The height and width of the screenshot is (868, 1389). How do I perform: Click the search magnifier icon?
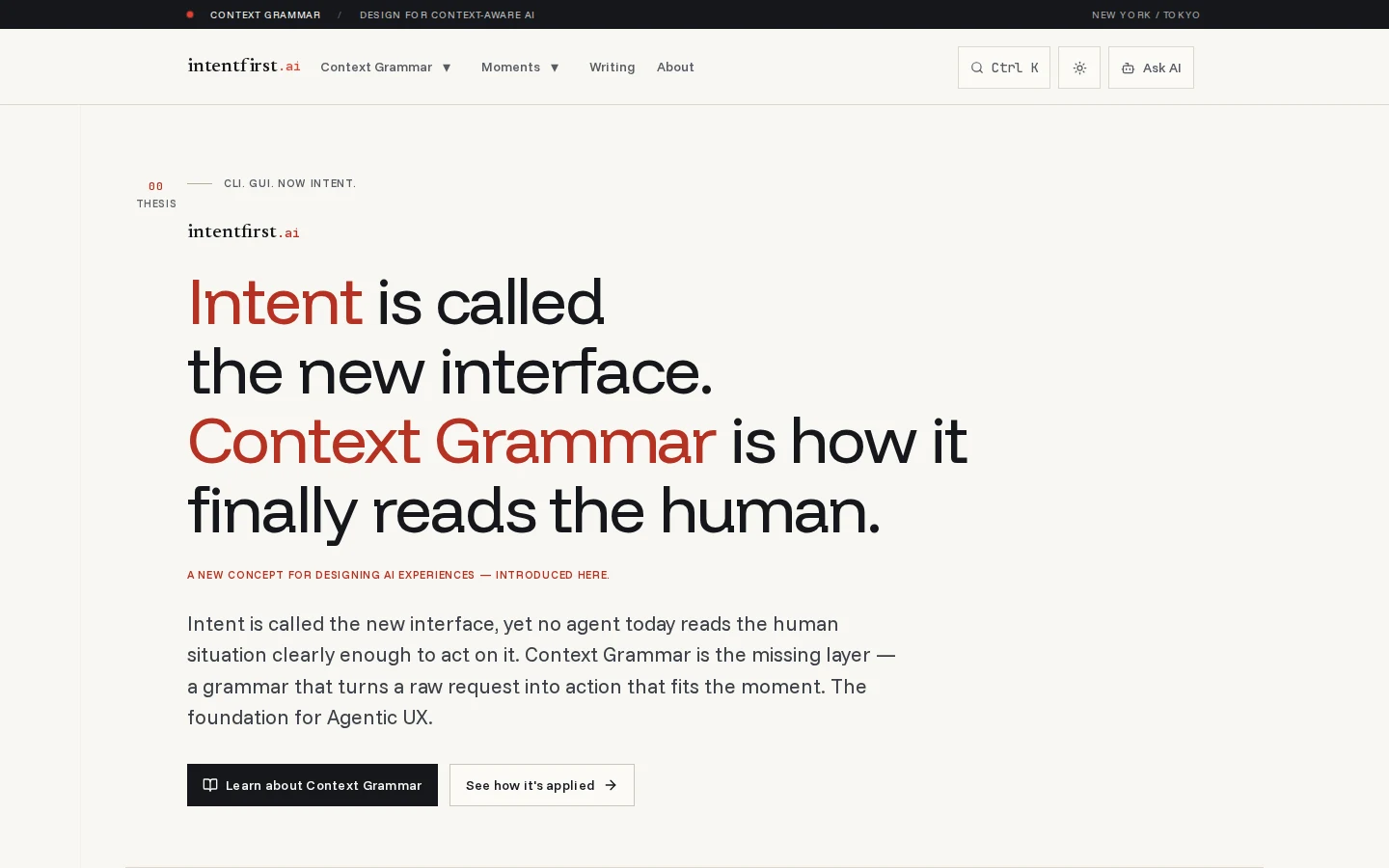(977, 68)
